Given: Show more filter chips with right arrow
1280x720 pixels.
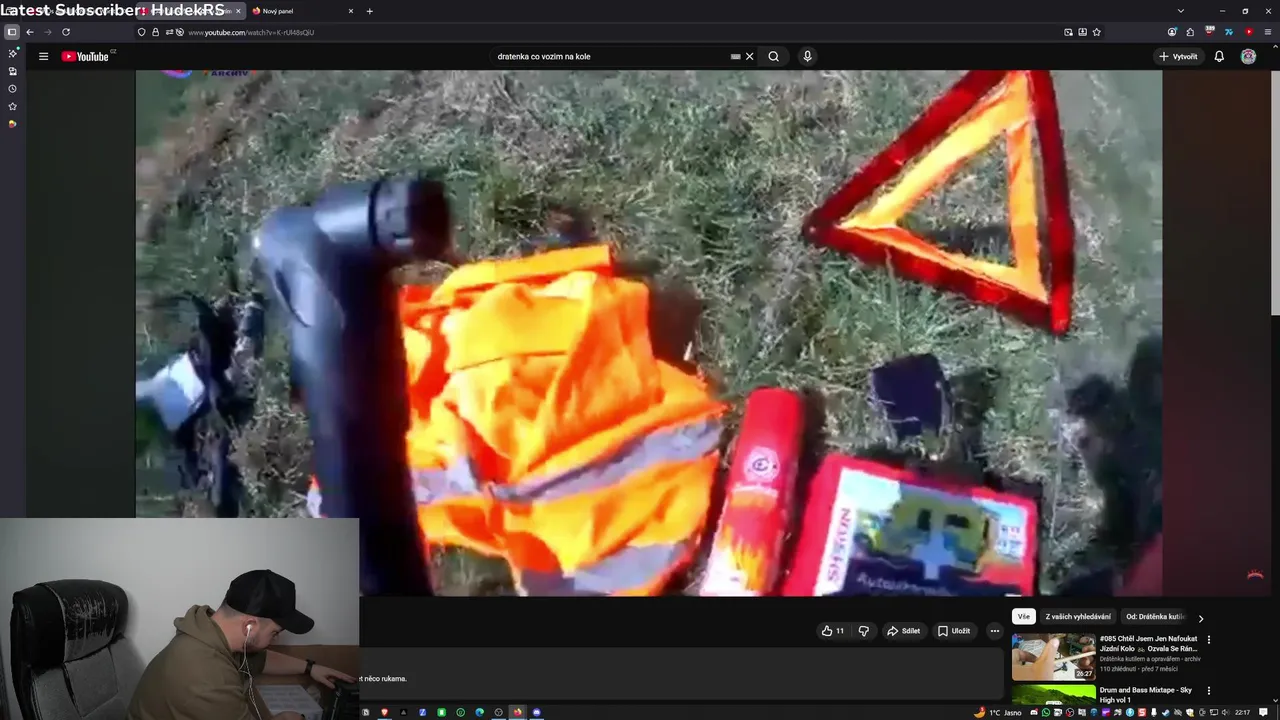Looking at the screenshot, I should tap(1200, 618).
